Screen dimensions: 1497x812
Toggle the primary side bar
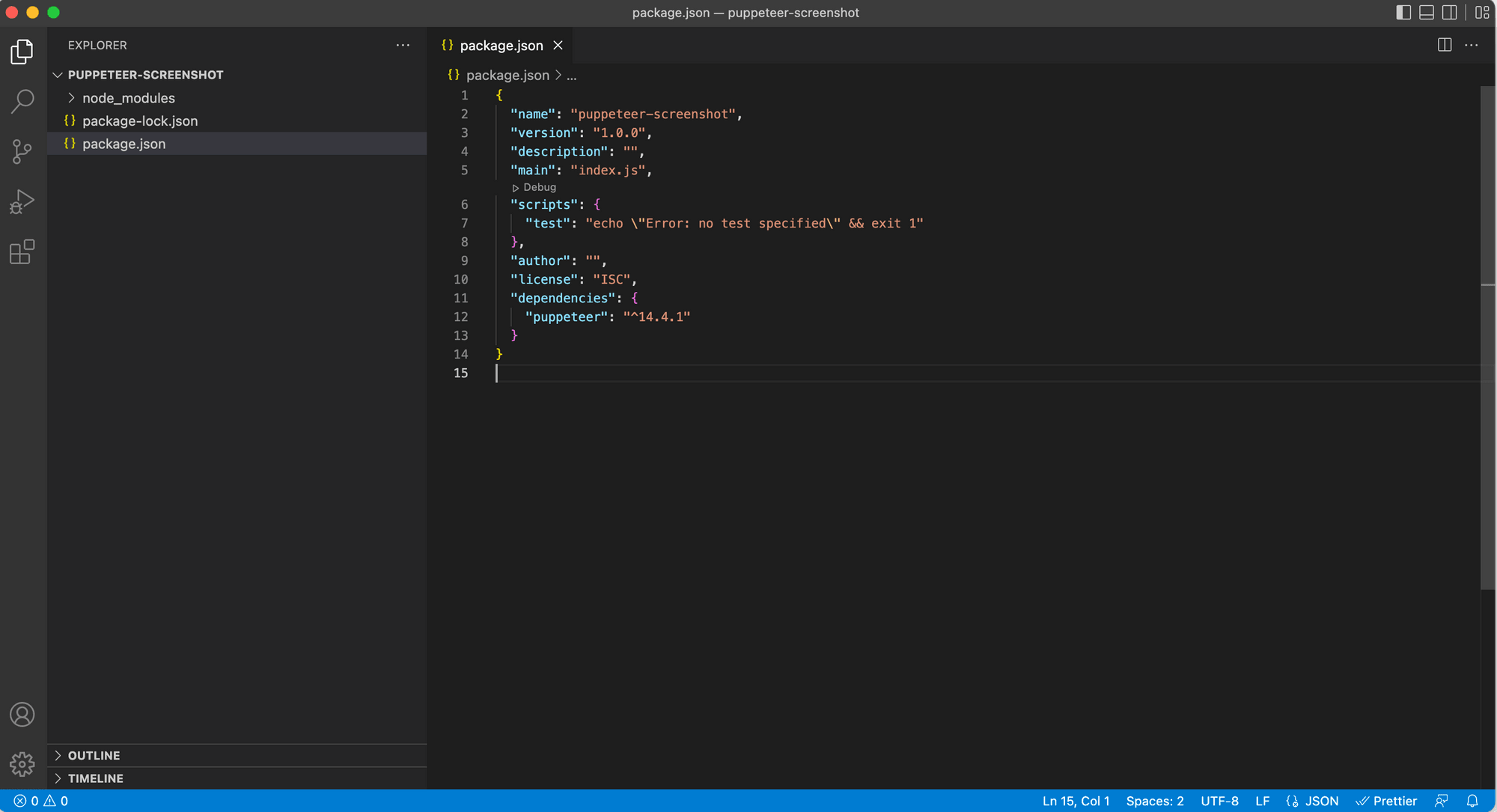point(1403,13)
